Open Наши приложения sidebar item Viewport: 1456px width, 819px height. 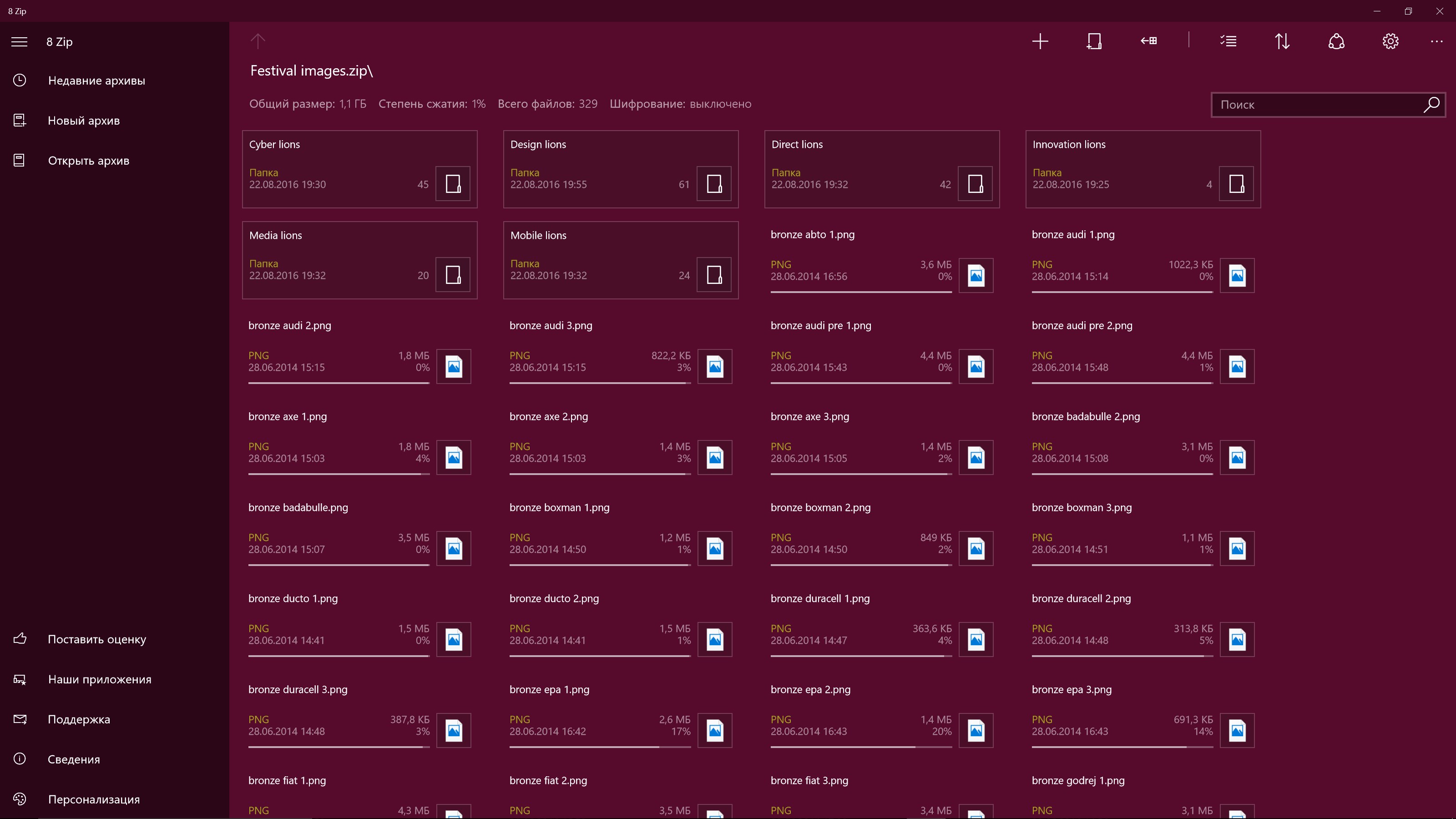pyautogui.click(x=115, y=679)
